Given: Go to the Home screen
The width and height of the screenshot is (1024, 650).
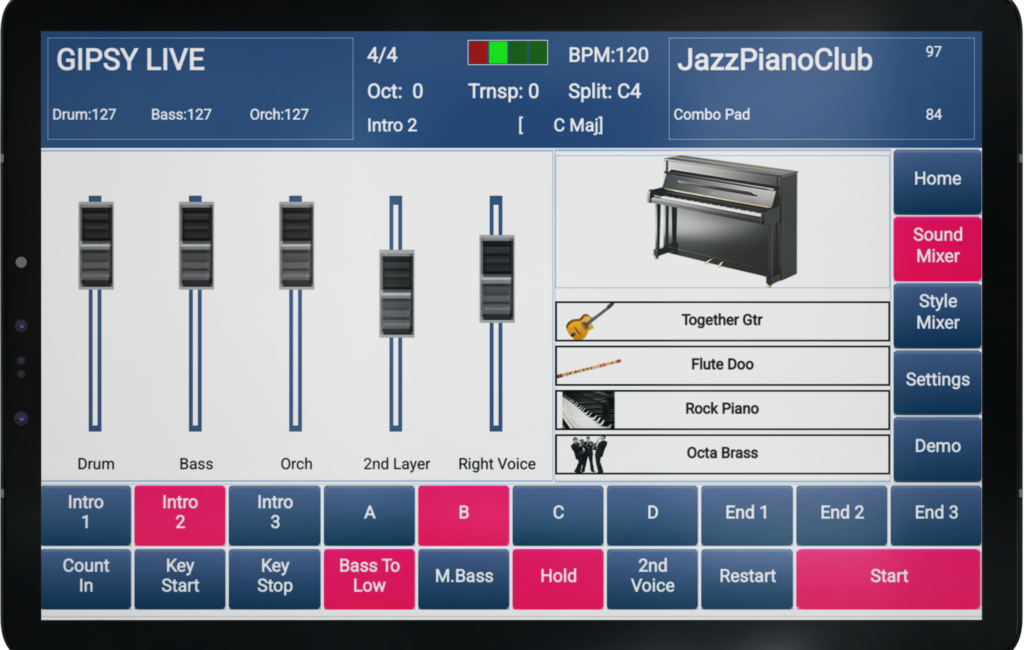Looking at the screenshot, I should (937, 180).
